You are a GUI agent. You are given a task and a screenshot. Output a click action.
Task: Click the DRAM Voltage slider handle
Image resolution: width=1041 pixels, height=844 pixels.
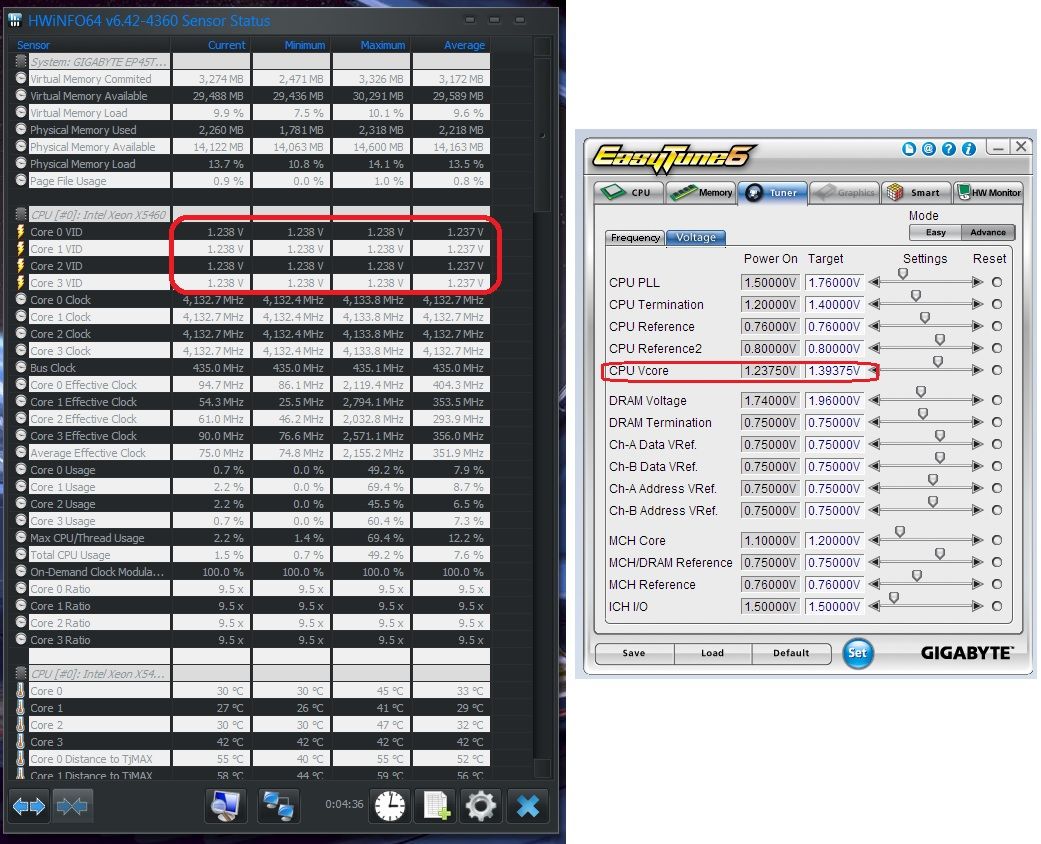point(921,392)
